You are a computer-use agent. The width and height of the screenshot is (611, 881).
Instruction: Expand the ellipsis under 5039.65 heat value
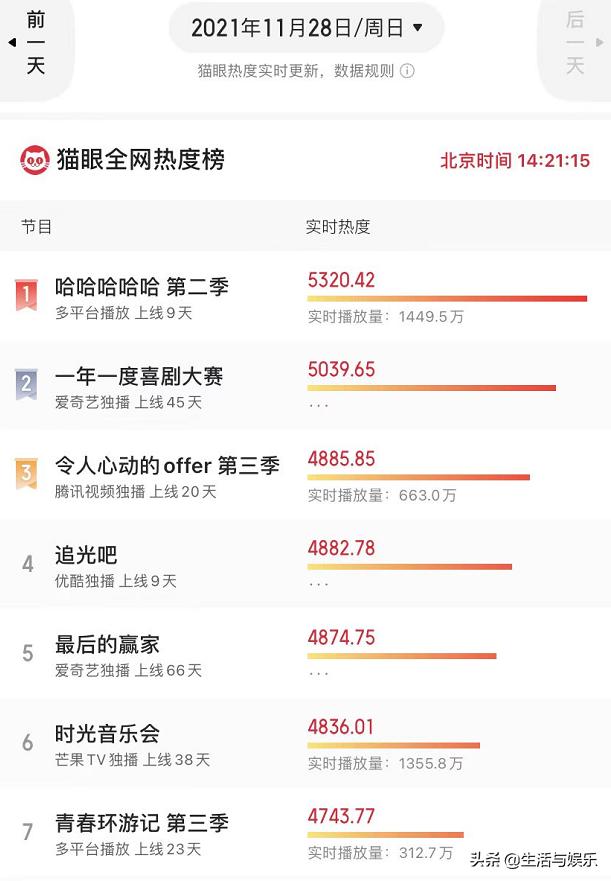[318, 405]
